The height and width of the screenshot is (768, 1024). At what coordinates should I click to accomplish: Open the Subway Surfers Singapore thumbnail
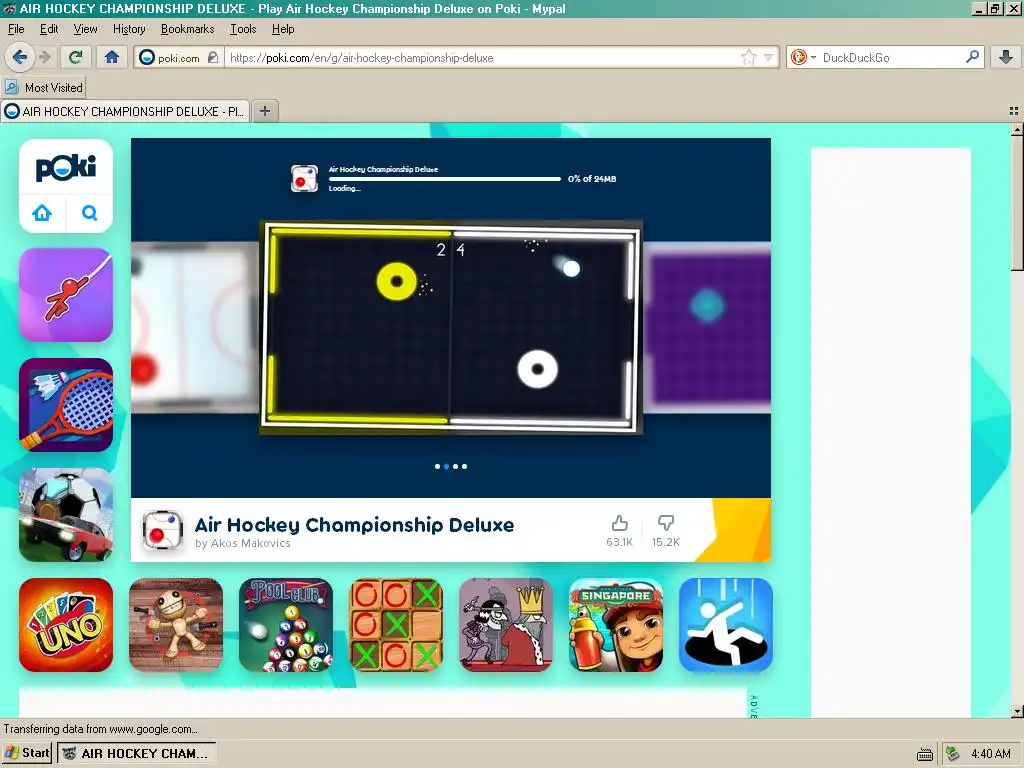pos(616,625)
